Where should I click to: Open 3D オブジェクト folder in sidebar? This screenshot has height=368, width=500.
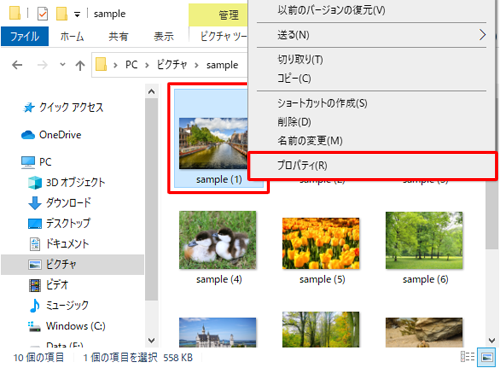75,182
